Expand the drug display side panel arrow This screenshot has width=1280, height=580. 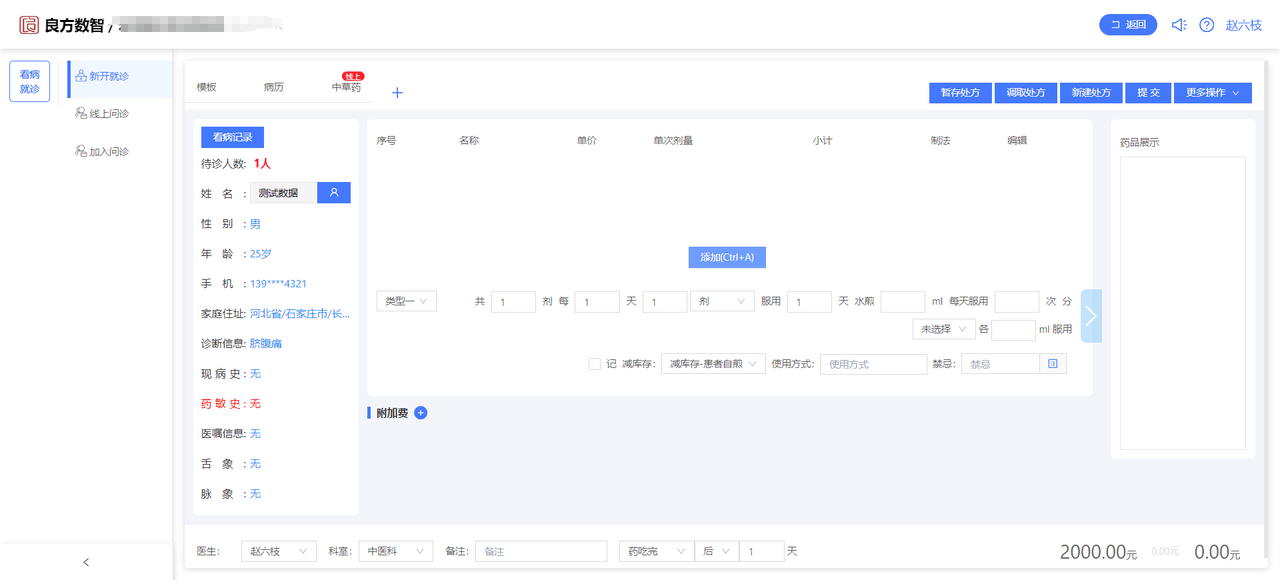coord(1091,316)
